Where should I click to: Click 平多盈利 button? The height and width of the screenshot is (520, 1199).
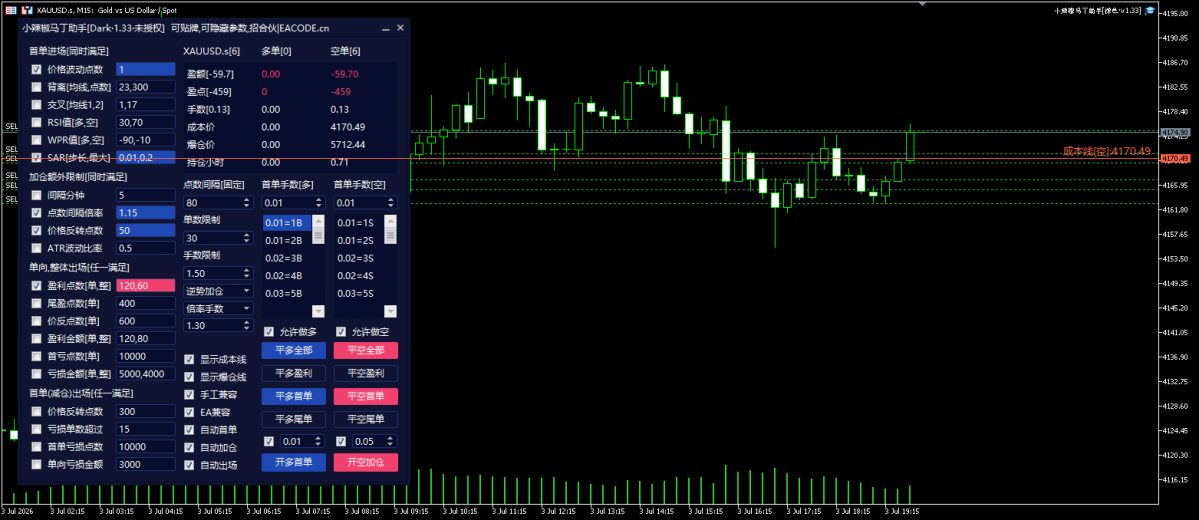tap(294, 373)
